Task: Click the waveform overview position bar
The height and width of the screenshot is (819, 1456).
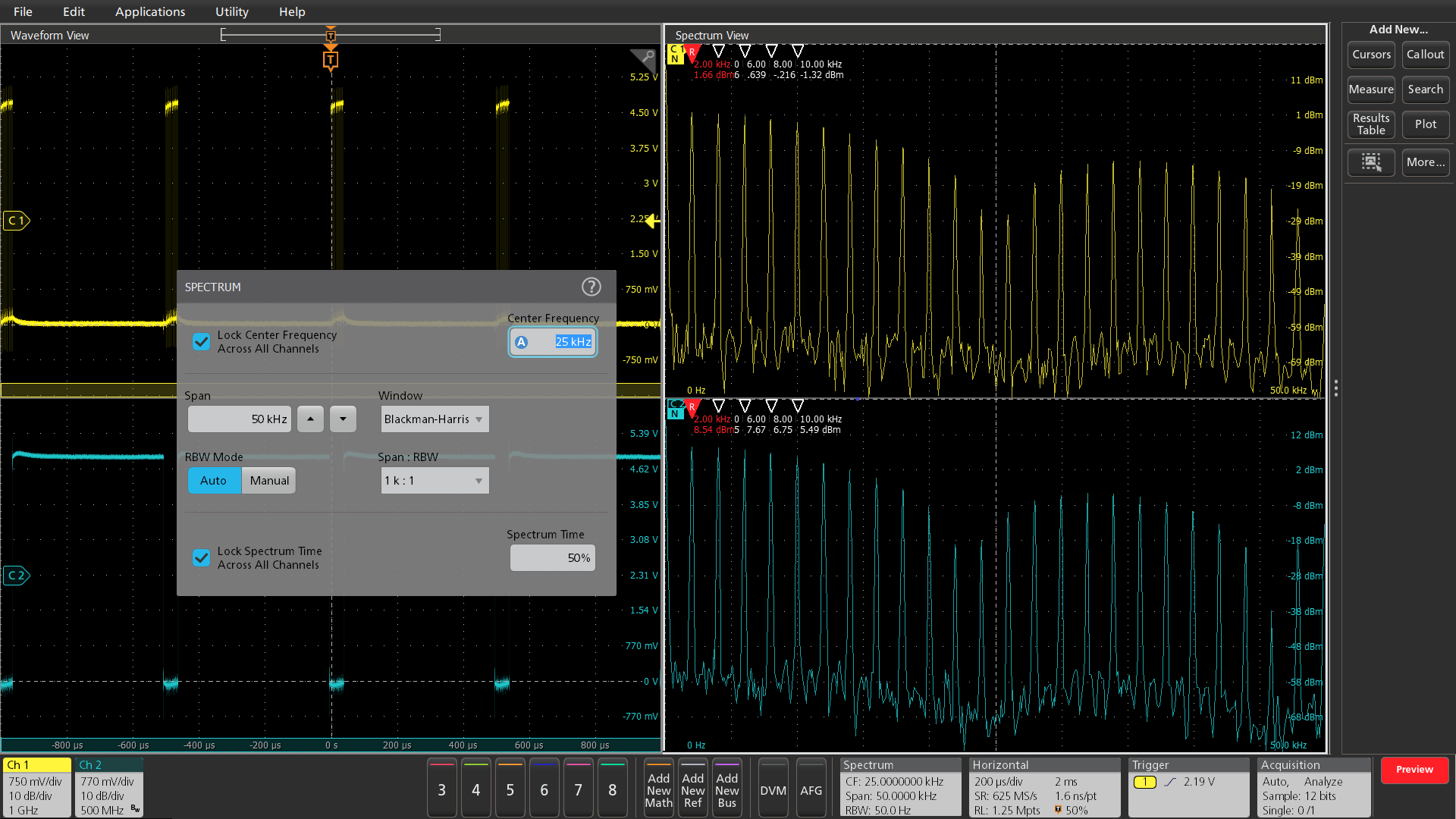Action: pos(331,35)
